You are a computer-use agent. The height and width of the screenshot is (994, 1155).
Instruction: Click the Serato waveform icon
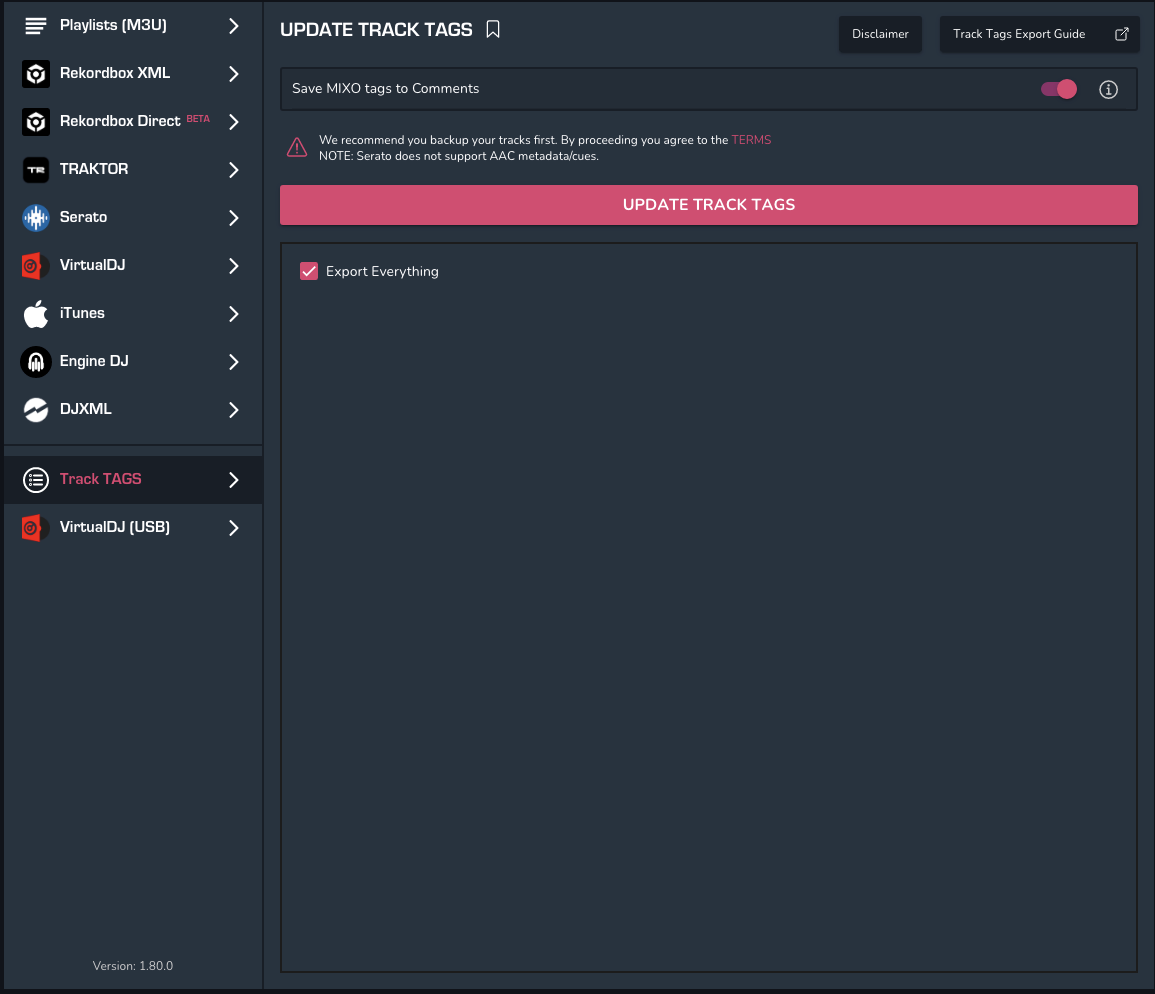tap(36, 218)
